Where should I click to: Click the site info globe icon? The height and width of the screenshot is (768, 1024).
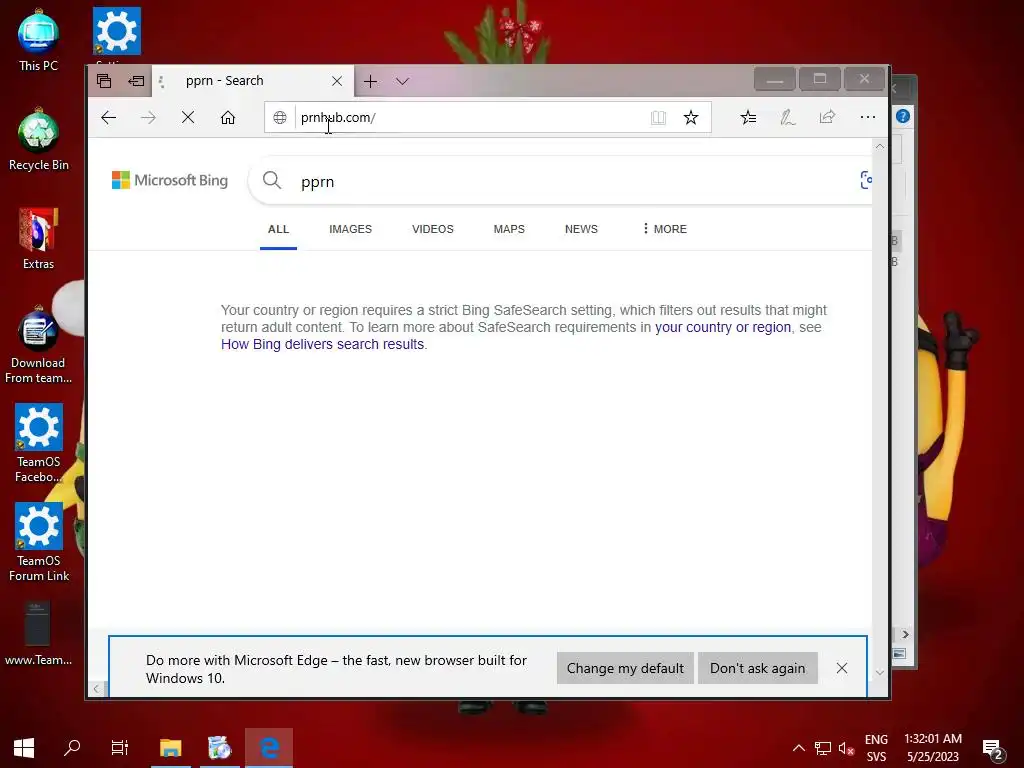[280, 118]
